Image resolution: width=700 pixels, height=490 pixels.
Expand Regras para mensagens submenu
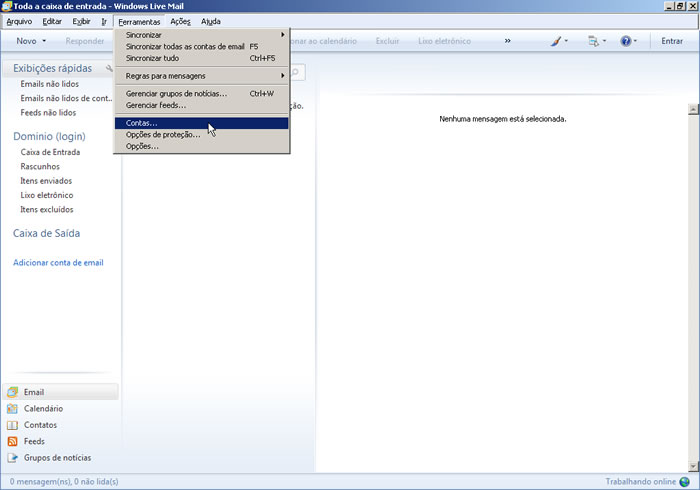coord(201,76)
